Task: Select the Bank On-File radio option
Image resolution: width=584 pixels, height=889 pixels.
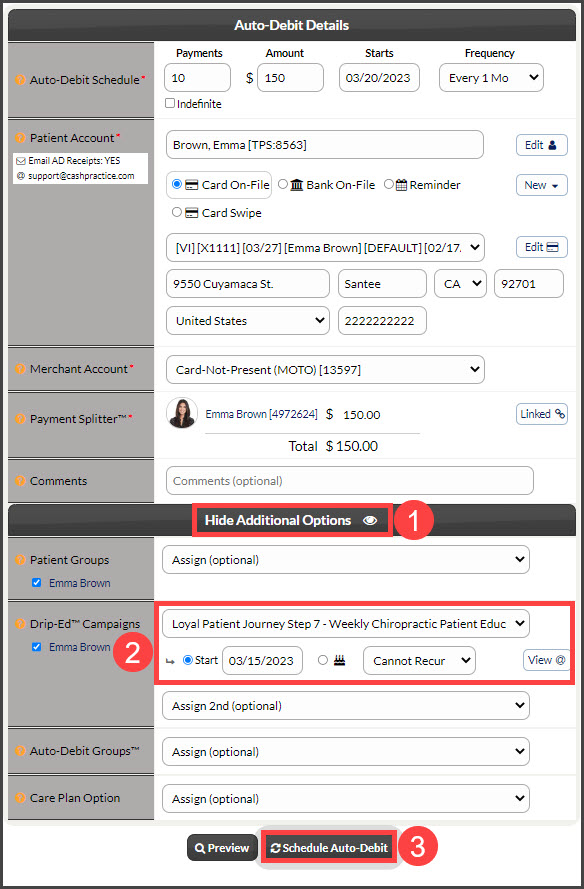Action: coord(282,184)
